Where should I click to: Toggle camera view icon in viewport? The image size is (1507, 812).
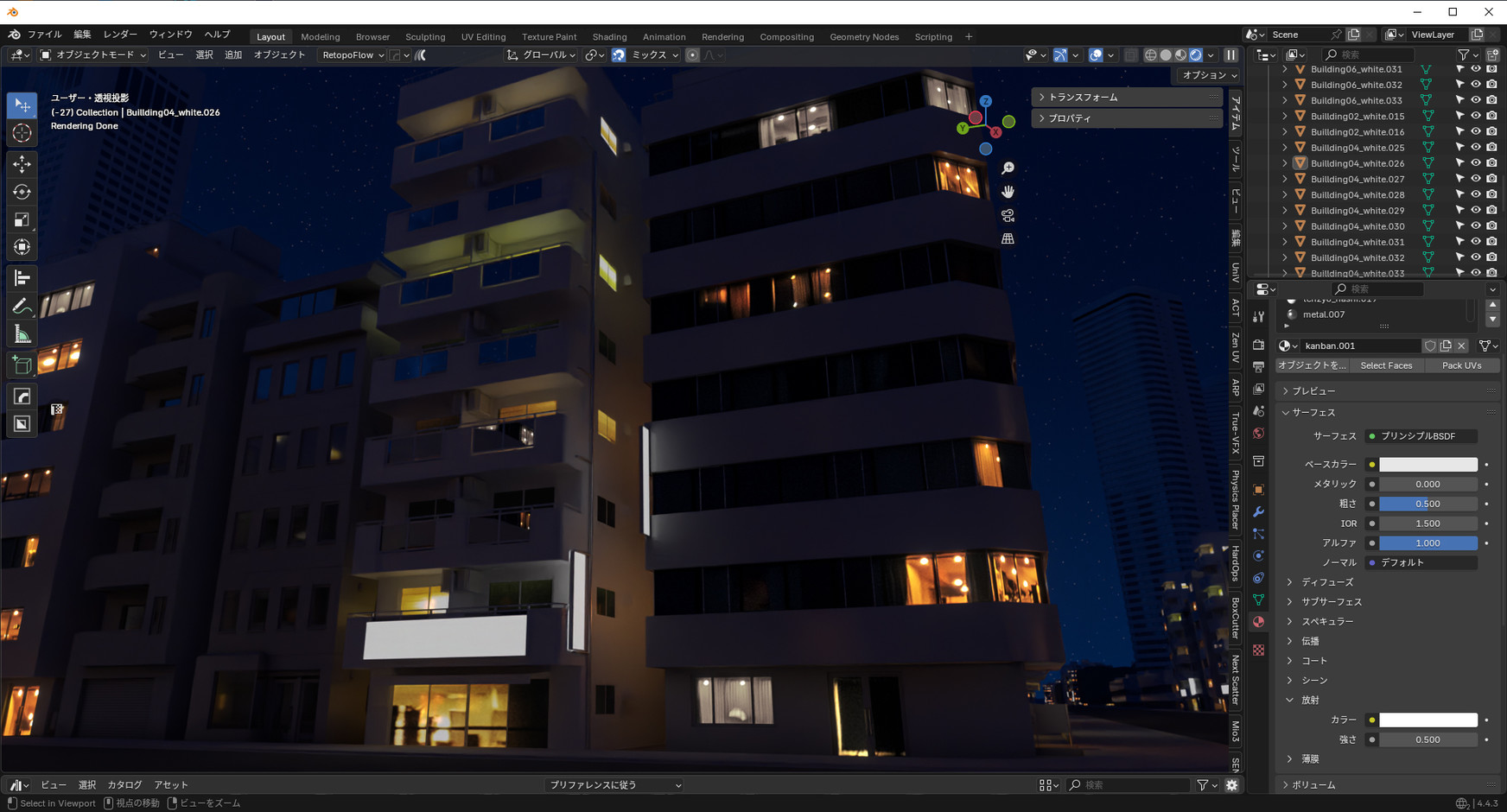1008,215
